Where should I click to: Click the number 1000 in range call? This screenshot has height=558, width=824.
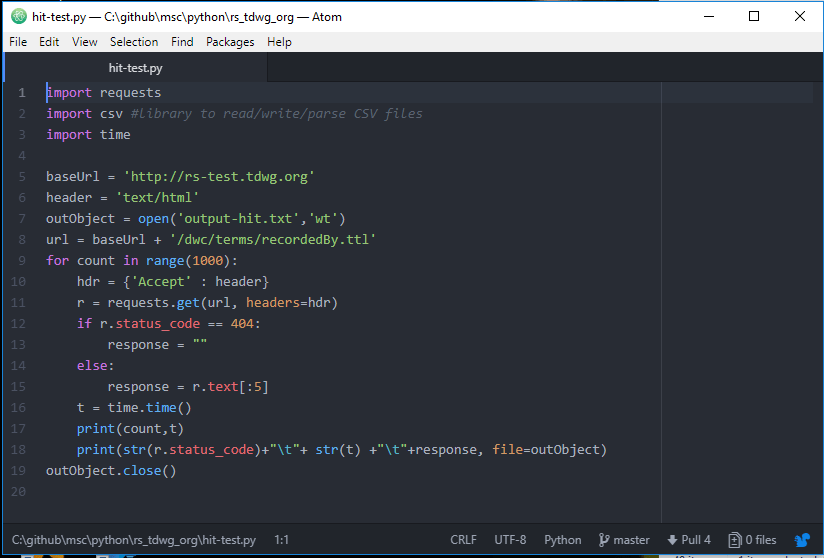208,261
